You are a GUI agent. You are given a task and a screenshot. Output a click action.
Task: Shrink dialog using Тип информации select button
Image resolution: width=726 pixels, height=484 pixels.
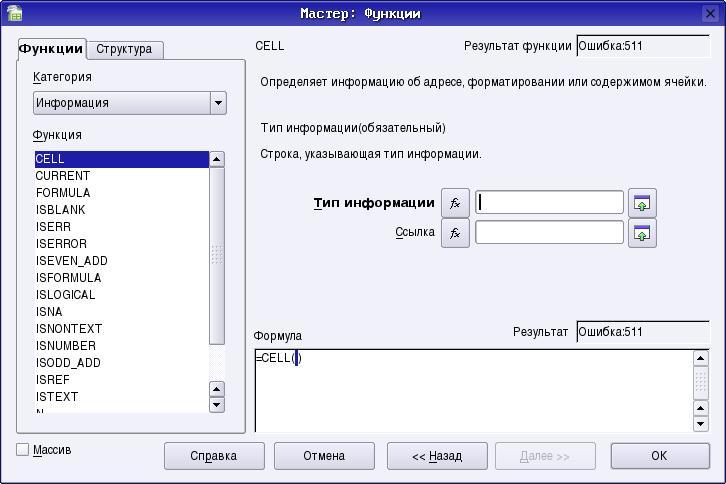[642, 203]
